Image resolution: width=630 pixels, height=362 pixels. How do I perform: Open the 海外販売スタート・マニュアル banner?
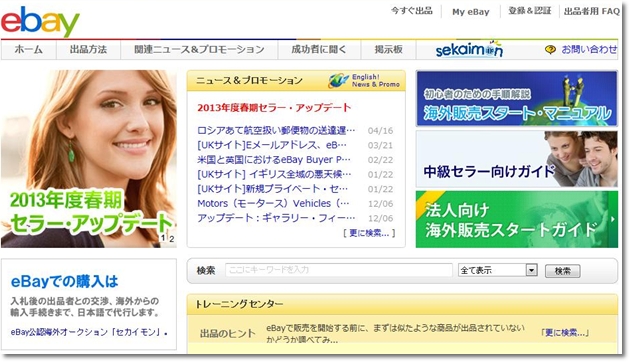pos(517,98)
